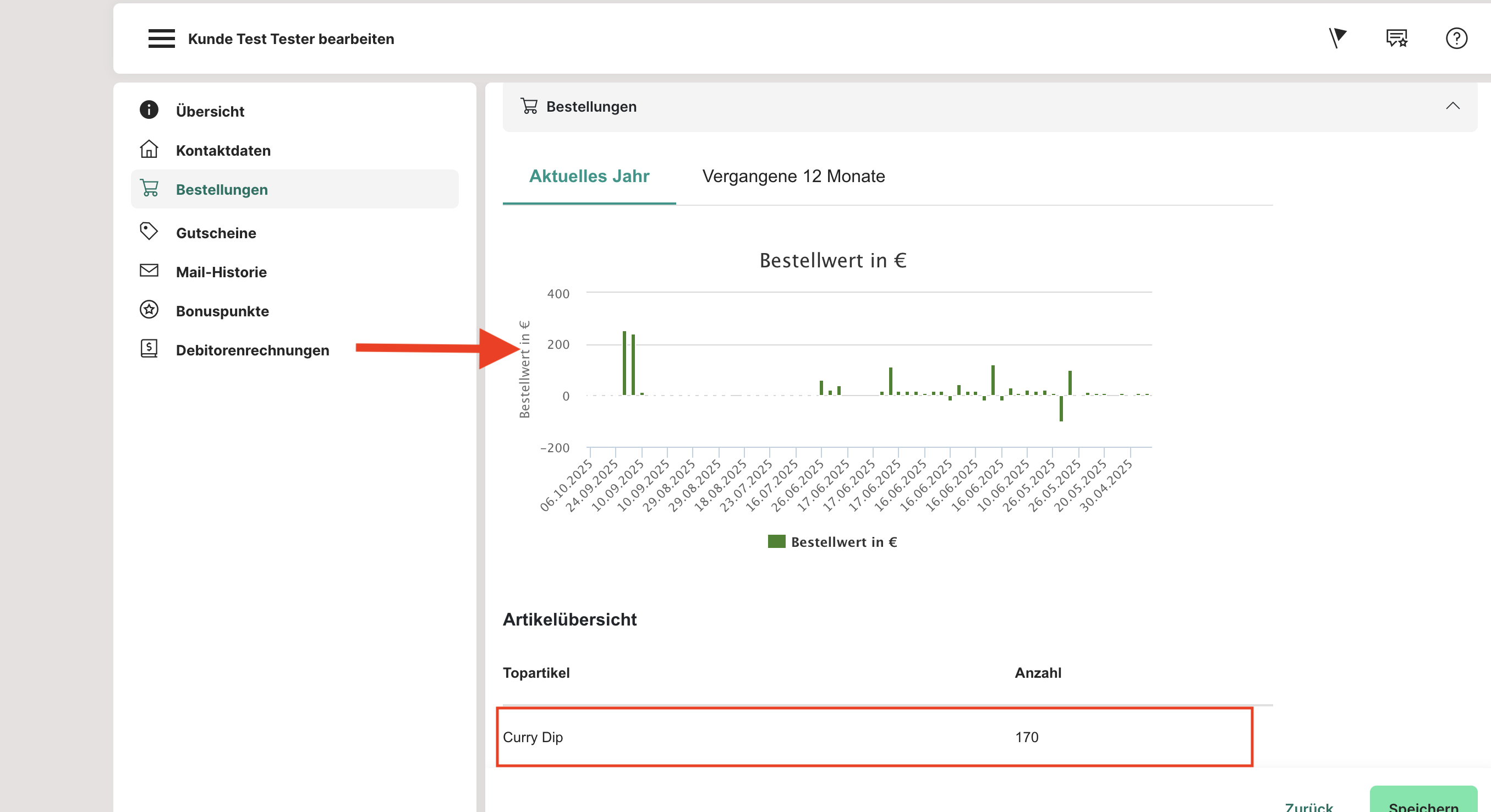The height and width of the screenshot is (812, 1491).
Task: Collapse the Bestellungen section chevron
Action: (x=1452, y=106)
